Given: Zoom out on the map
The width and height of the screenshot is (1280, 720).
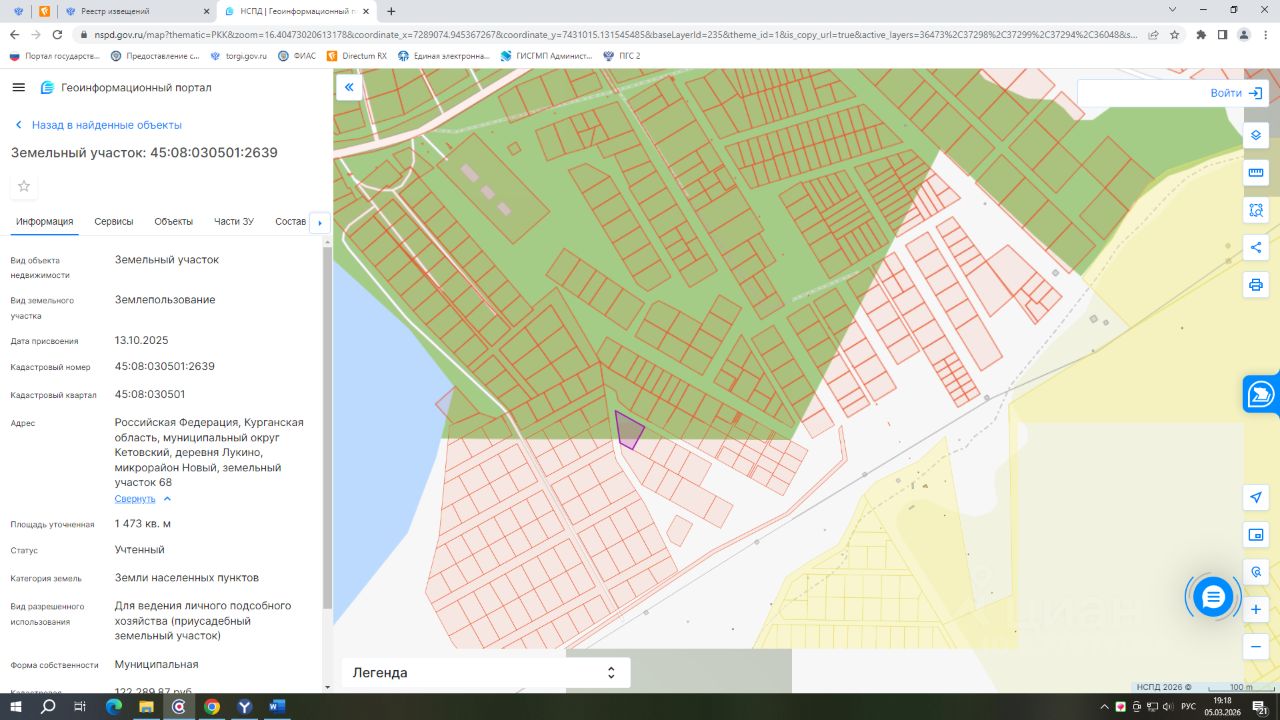Looking at the screenshot, I should [1256, 646].
